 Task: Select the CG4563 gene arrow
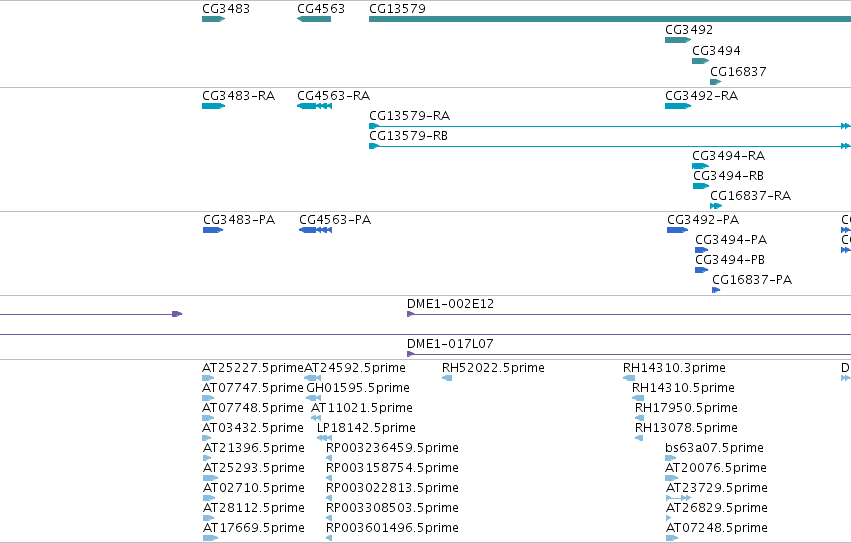click(314, 19)
